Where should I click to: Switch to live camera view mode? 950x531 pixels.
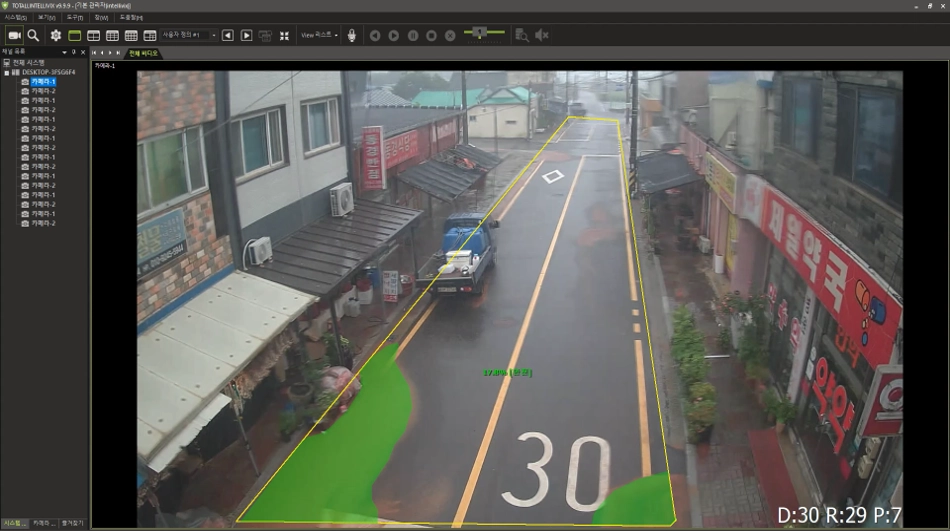coord(15,35)
